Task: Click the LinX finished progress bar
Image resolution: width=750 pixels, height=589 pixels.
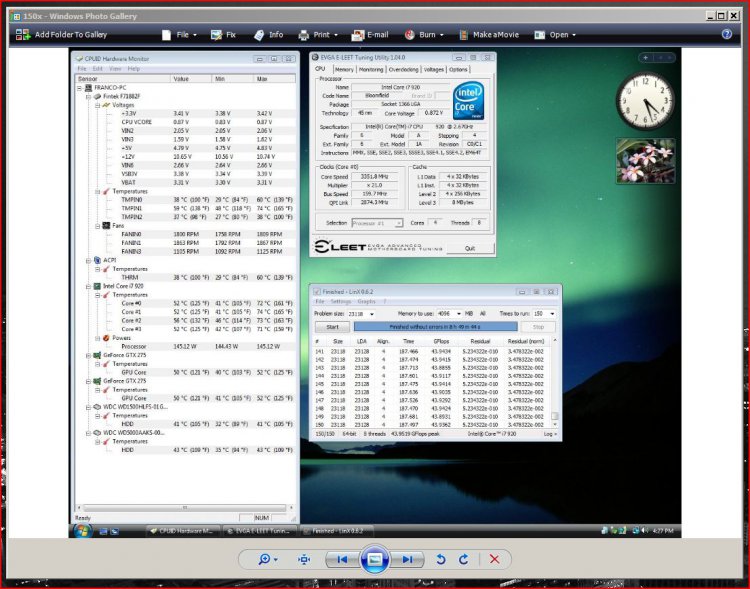Action: [435, 327]
